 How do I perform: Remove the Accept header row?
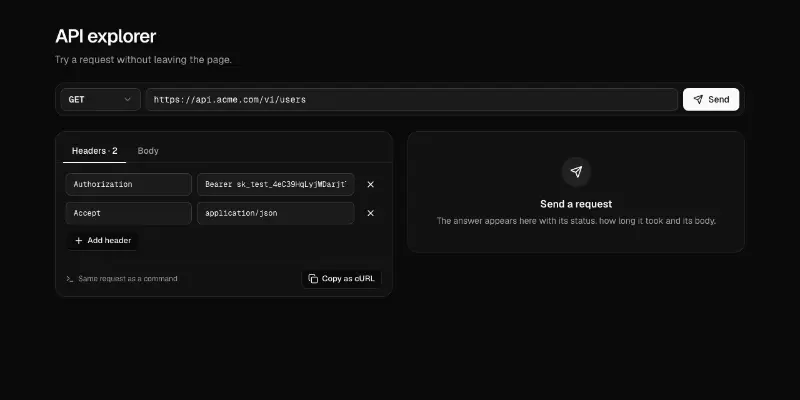370,213
